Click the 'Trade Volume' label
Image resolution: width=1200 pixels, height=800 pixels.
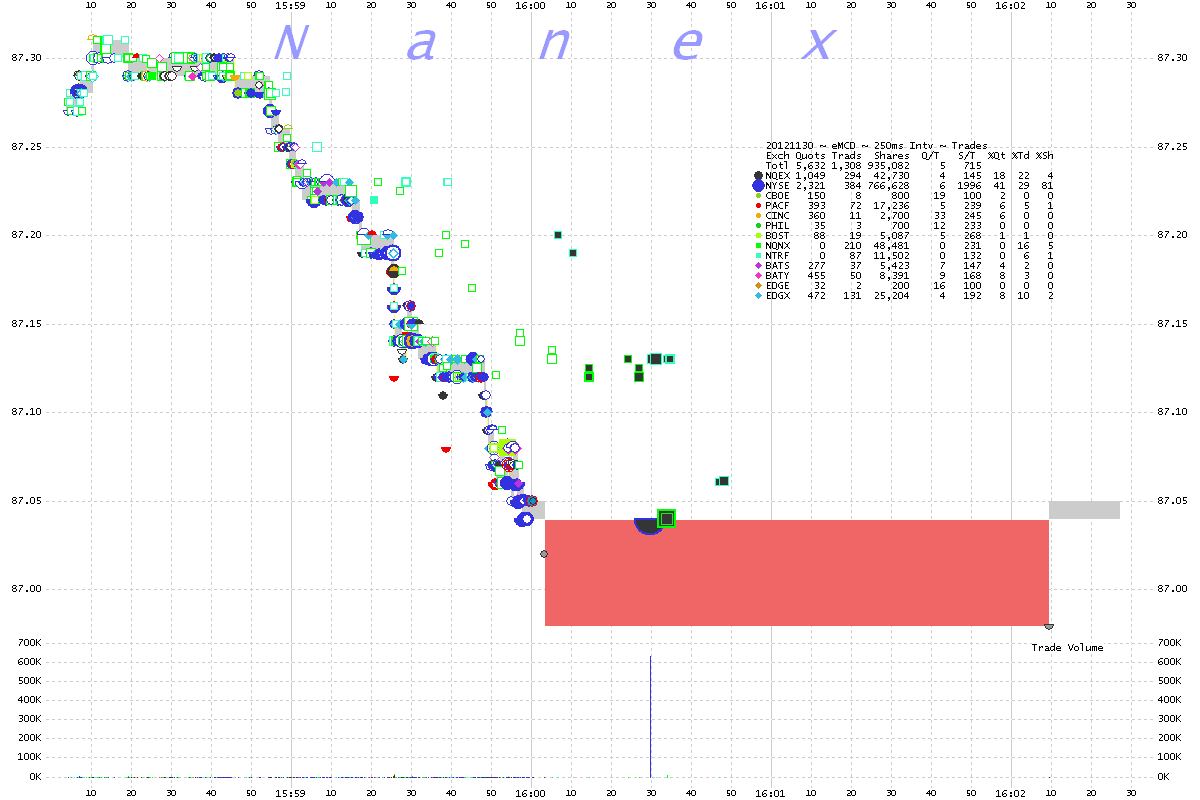[x=1067, y=648]
